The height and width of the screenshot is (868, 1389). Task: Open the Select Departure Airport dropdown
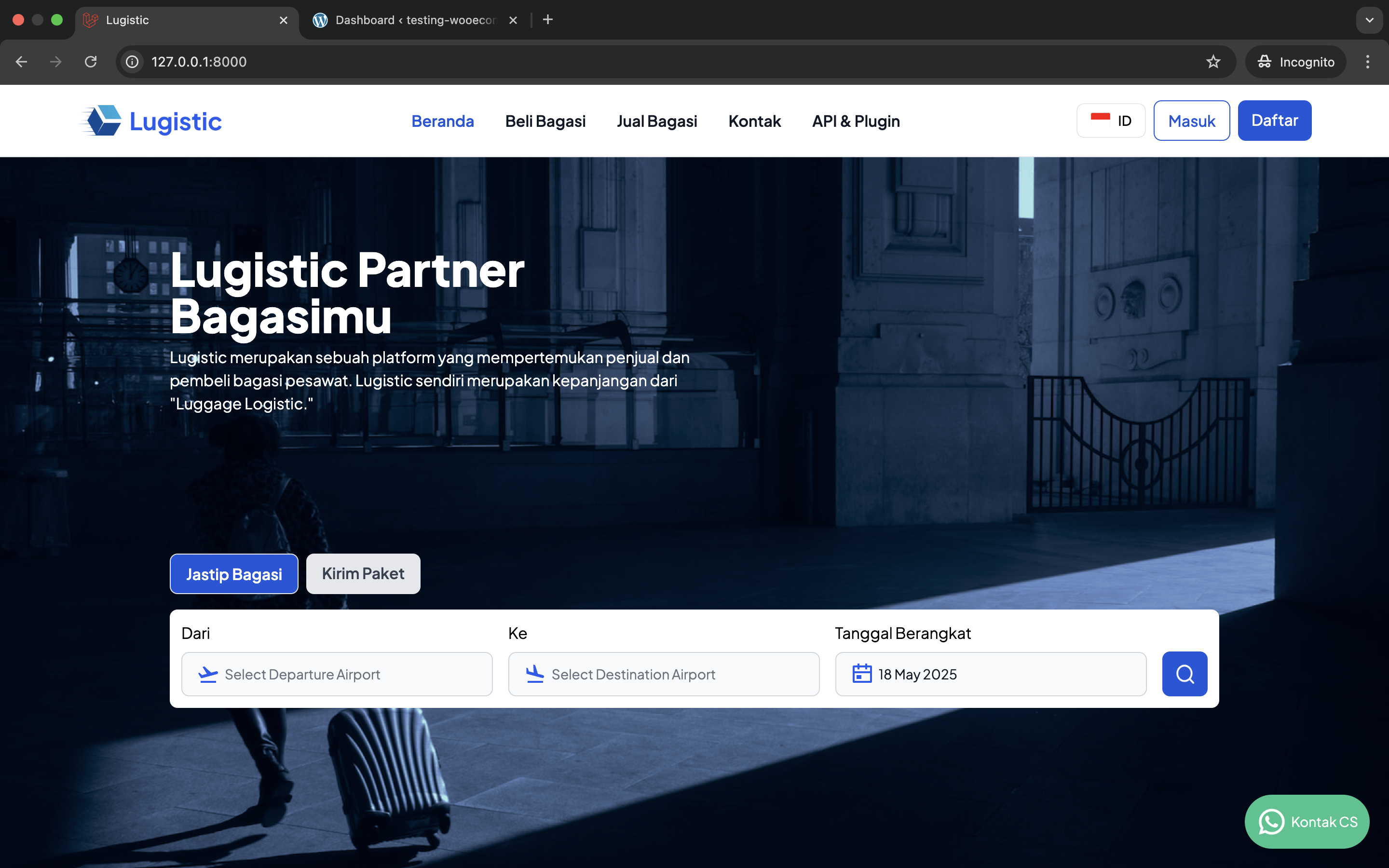[337, 674]
